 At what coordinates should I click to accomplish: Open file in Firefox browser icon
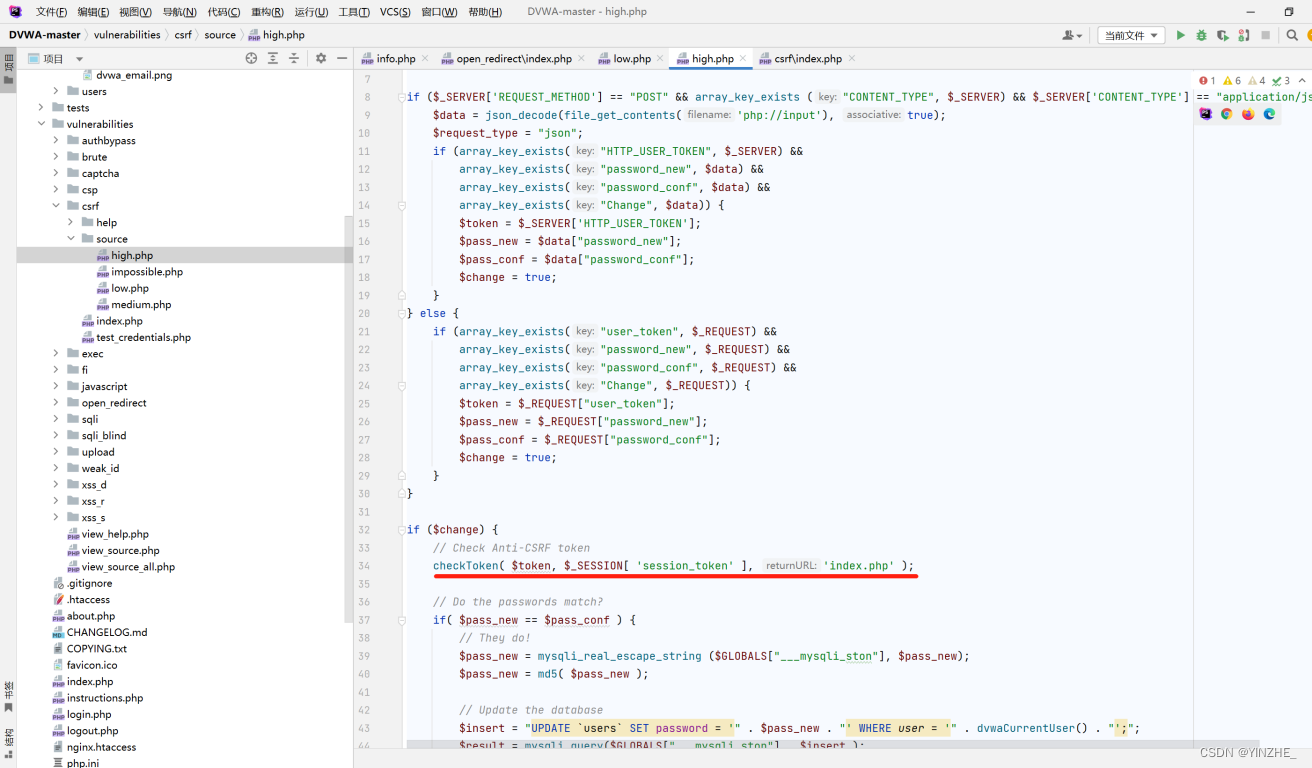click(x=1248, y=114)
